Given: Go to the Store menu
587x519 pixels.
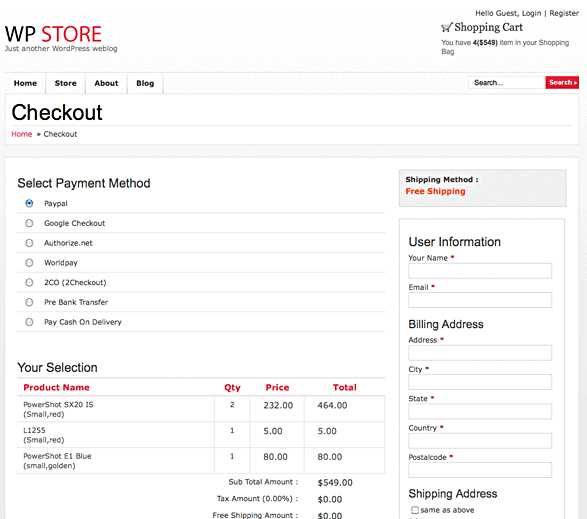Looking at the screenshot, I should (x=66, y=83).
